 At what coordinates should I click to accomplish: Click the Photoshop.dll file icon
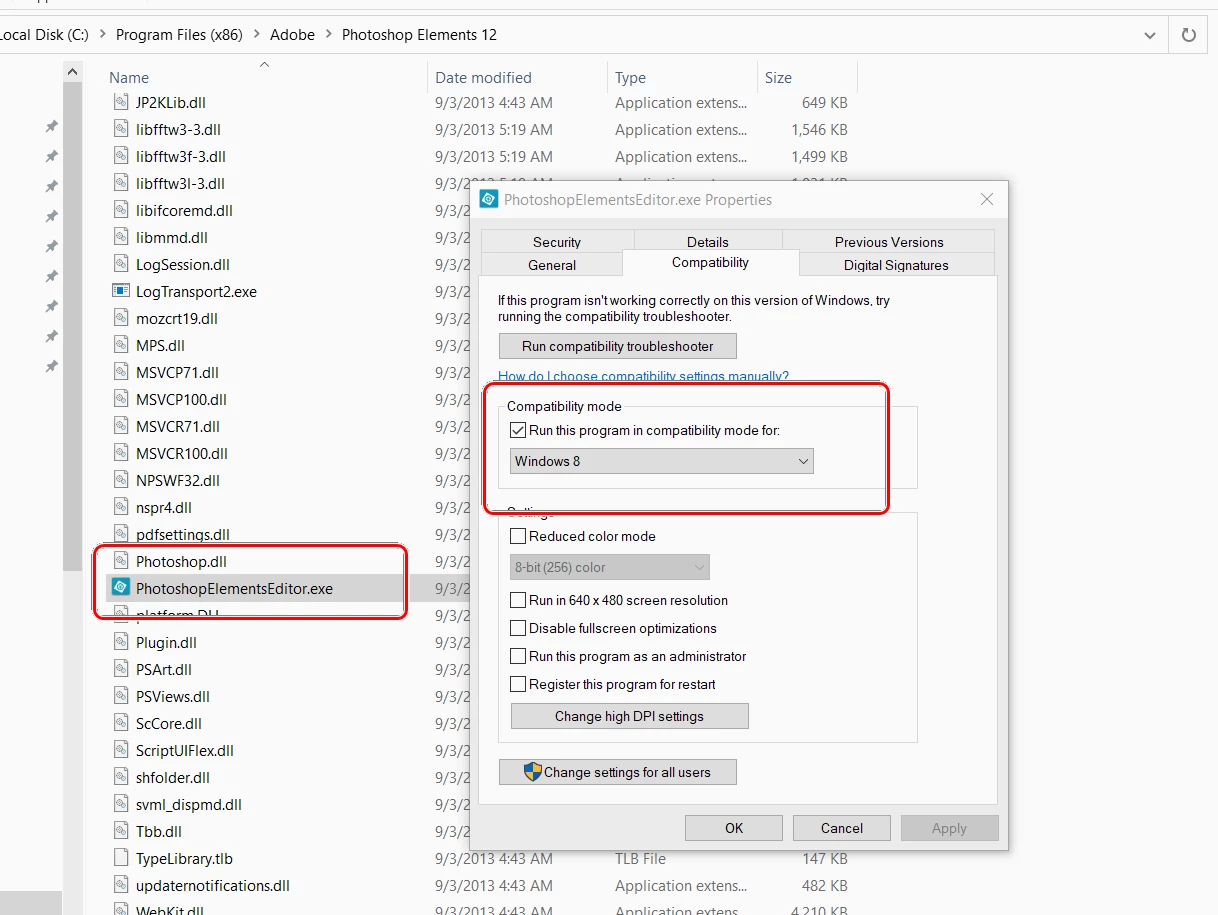click(121, 561)
